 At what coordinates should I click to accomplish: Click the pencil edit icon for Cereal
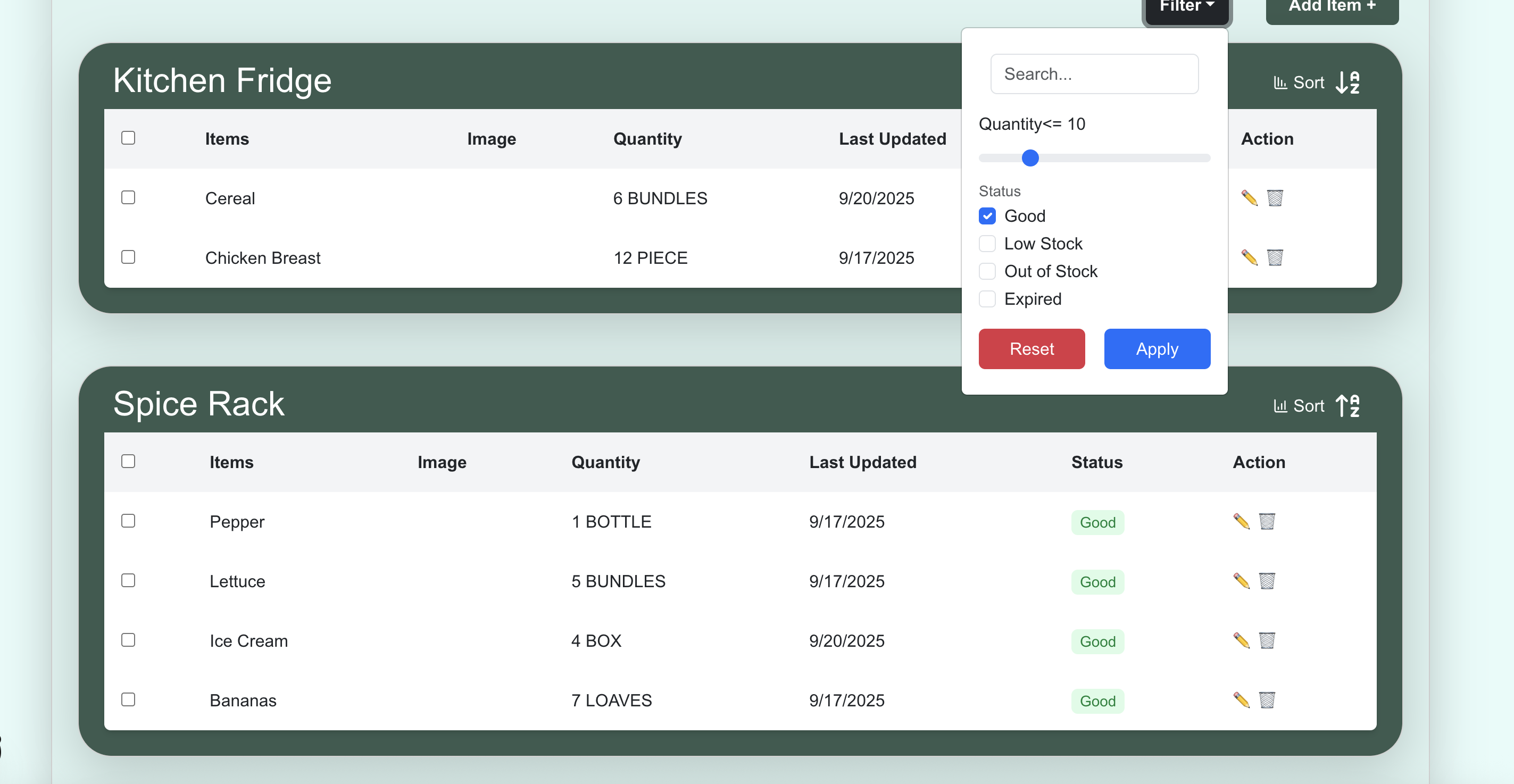[1249, 198]
